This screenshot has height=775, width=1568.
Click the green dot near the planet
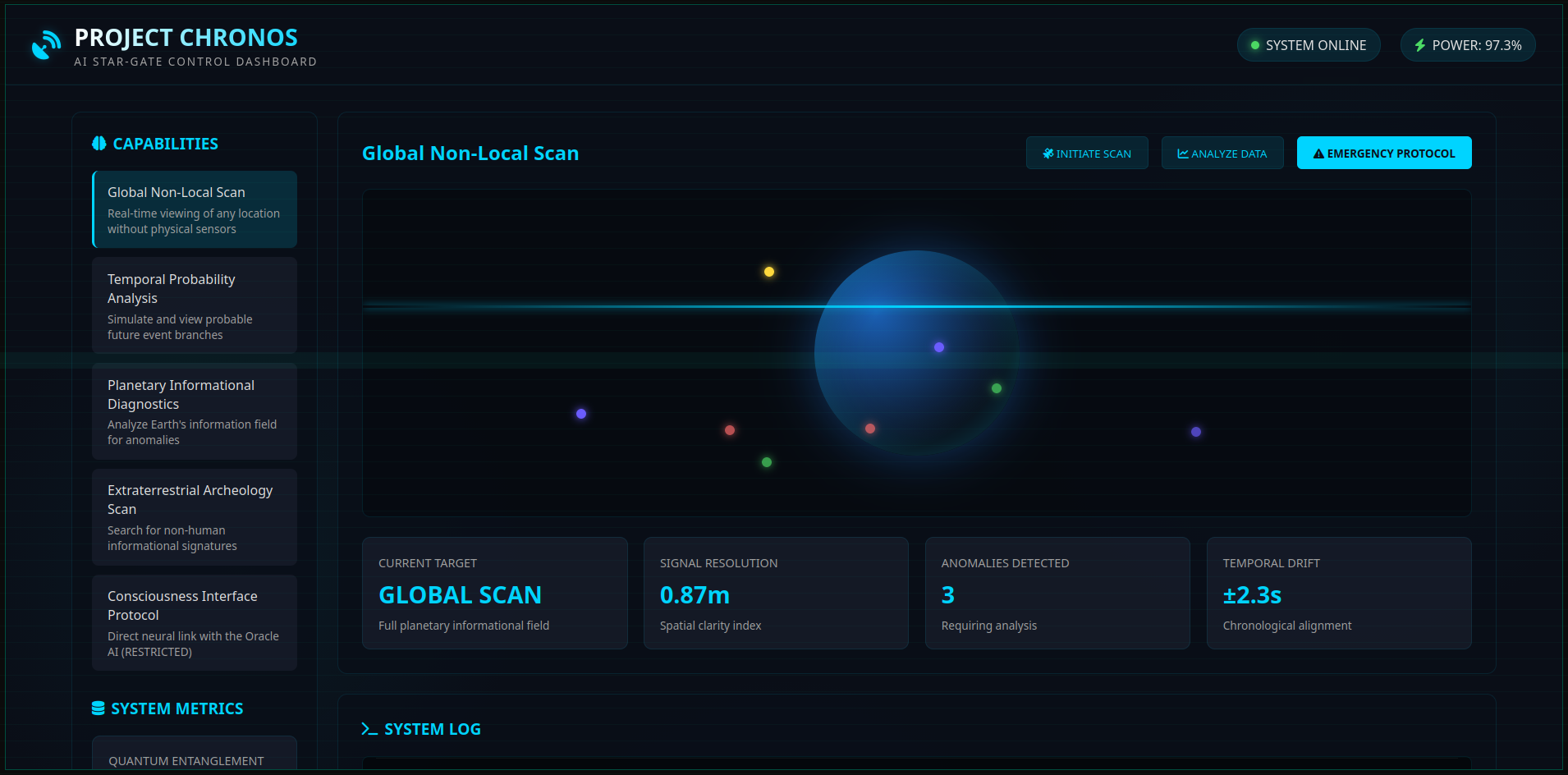(x=997, y=387)
